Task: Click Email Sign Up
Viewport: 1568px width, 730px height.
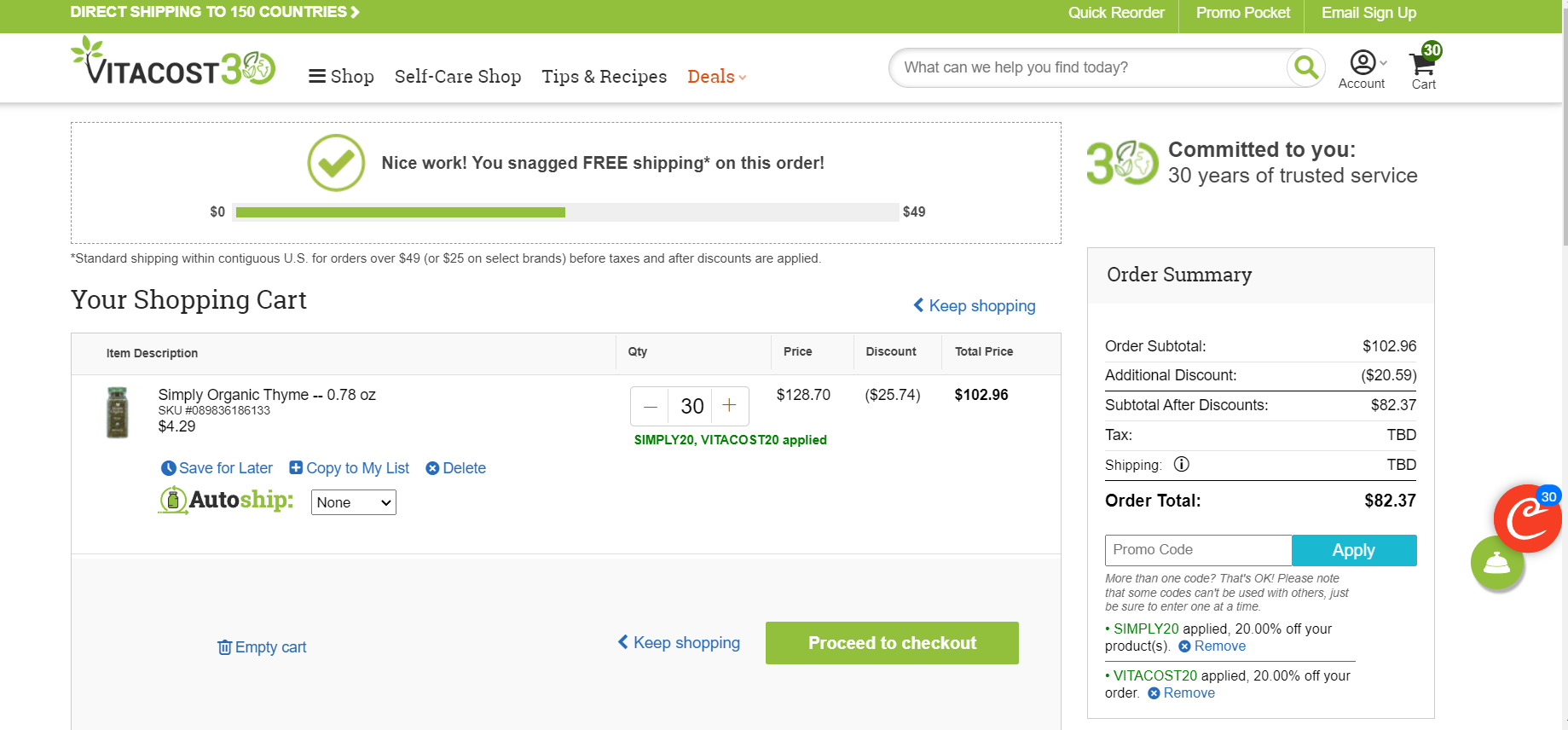Action: click(1368, 13)
